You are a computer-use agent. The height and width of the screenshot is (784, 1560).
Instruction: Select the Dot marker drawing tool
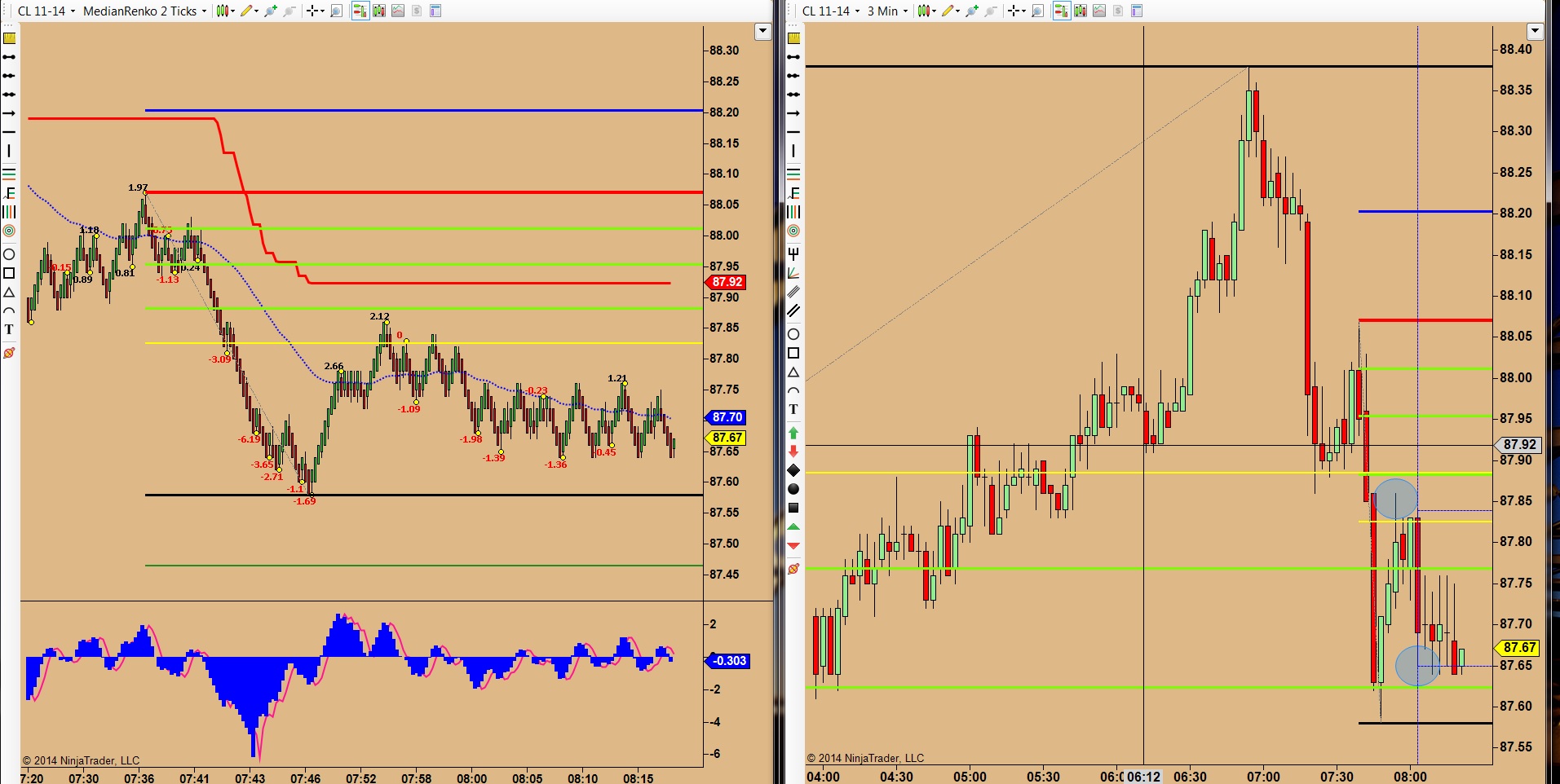pos(793,489)
